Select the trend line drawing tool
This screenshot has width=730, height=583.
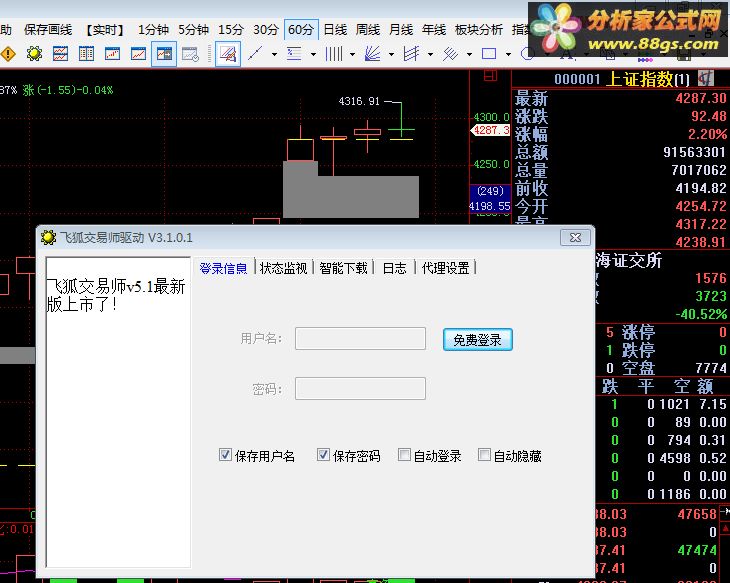point(255,54)
